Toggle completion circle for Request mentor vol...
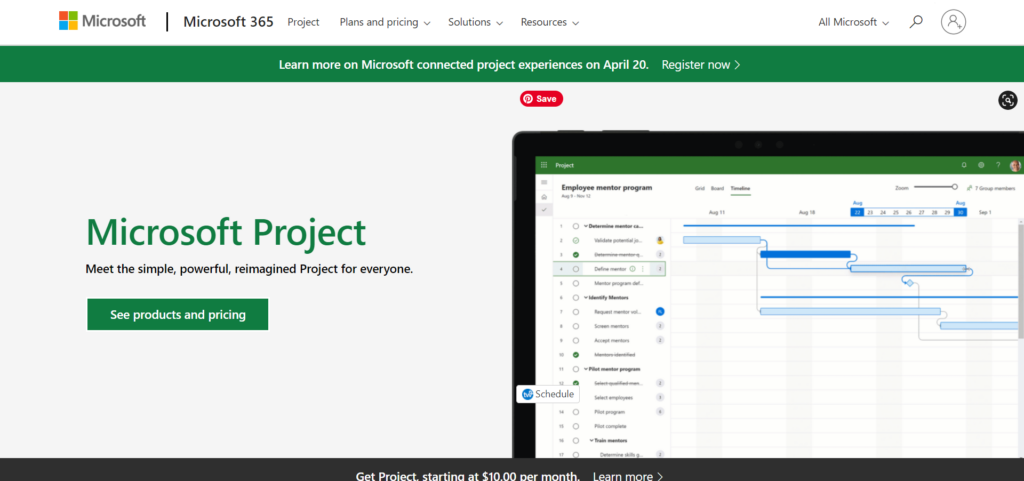The image size is (1024, 481). [x=575, y=311]
